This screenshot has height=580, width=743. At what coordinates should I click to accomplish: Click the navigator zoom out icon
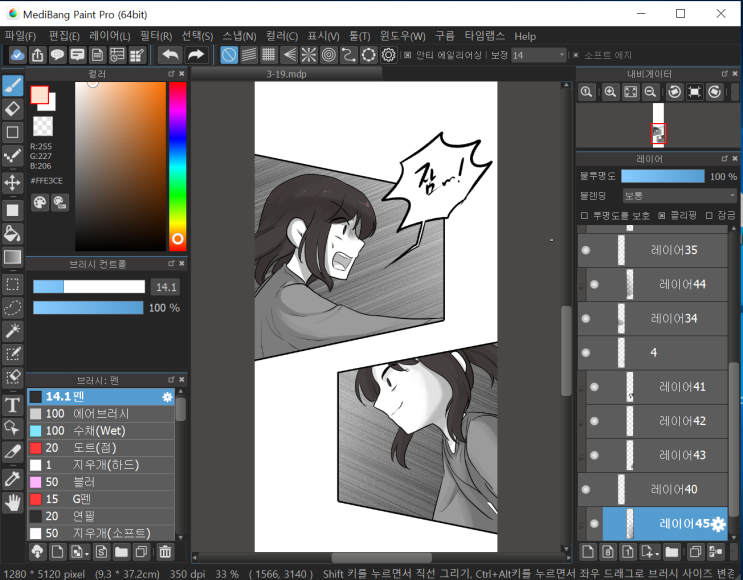pos(651,92)
